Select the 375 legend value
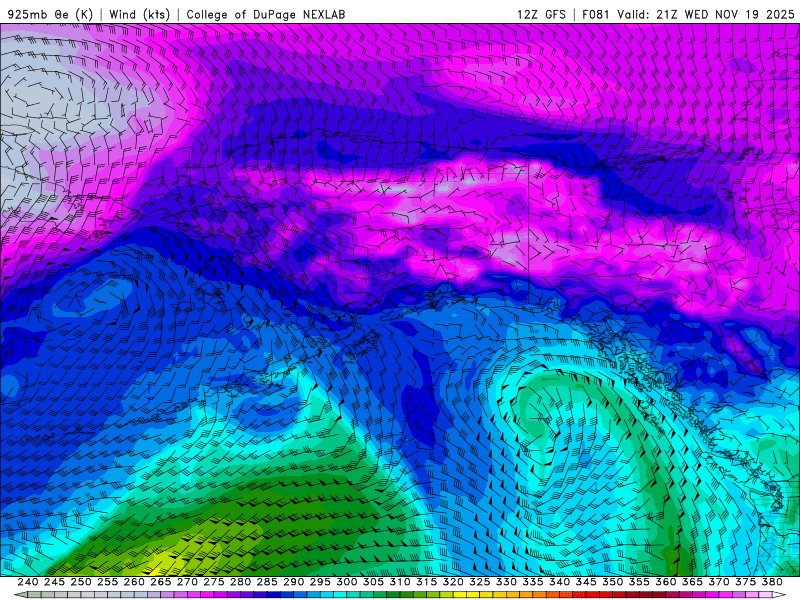The height and width of the screenshot is (600, 800). click(x=745, y=582)
